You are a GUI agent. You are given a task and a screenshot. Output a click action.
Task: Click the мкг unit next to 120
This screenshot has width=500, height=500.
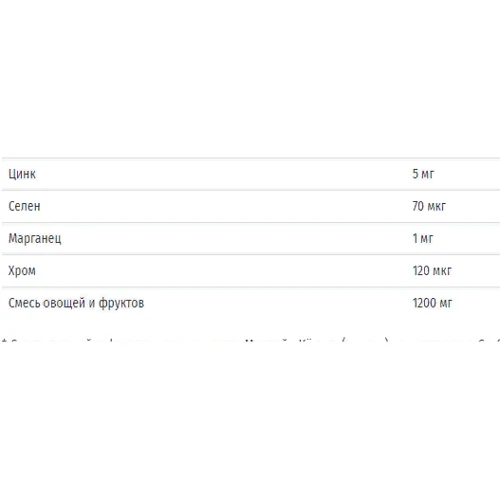tap(442, 271)
